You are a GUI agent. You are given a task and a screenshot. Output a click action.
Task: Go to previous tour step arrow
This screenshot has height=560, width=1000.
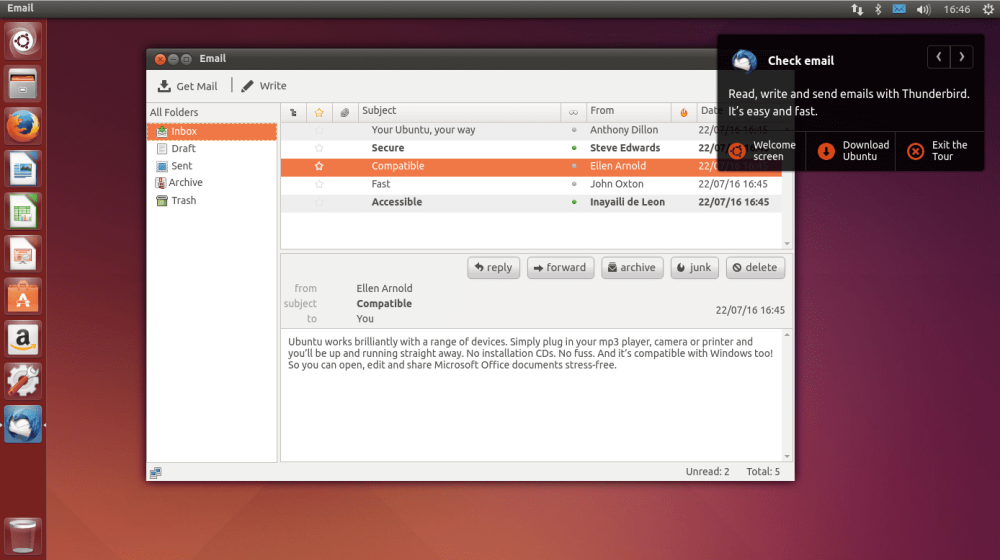939,57
